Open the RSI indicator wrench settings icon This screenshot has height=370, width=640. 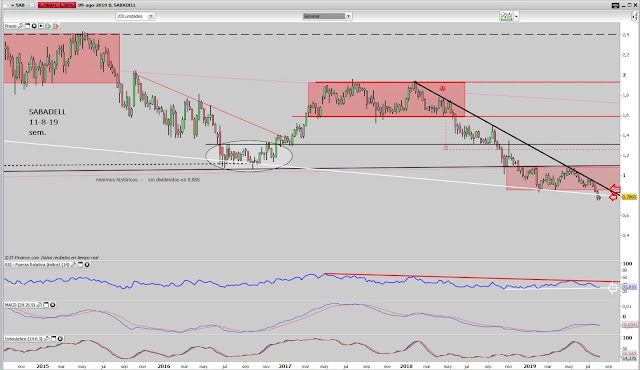[x=74, y=265]
